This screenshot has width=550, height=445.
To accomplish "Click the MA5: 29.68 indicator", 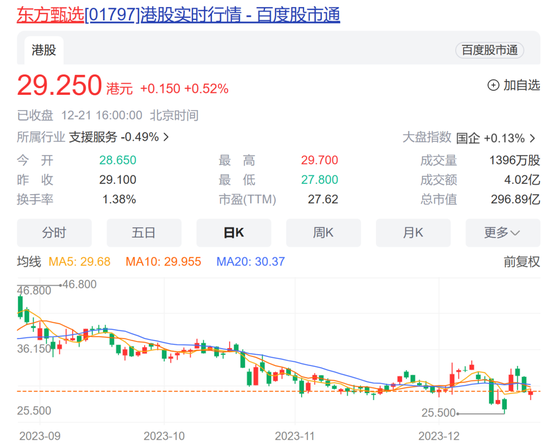I will [x=79, y=262].
